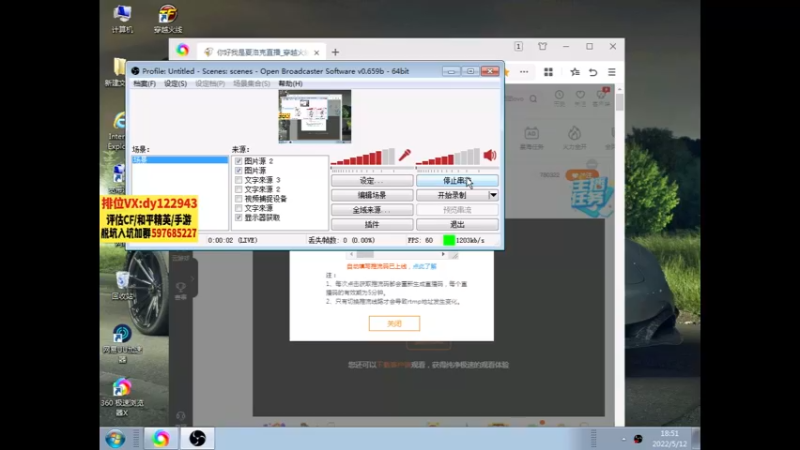Switch to the 360 browser taskbar icon
The height and width of the screenshot is (450, 800).
(x=161, y=439)
